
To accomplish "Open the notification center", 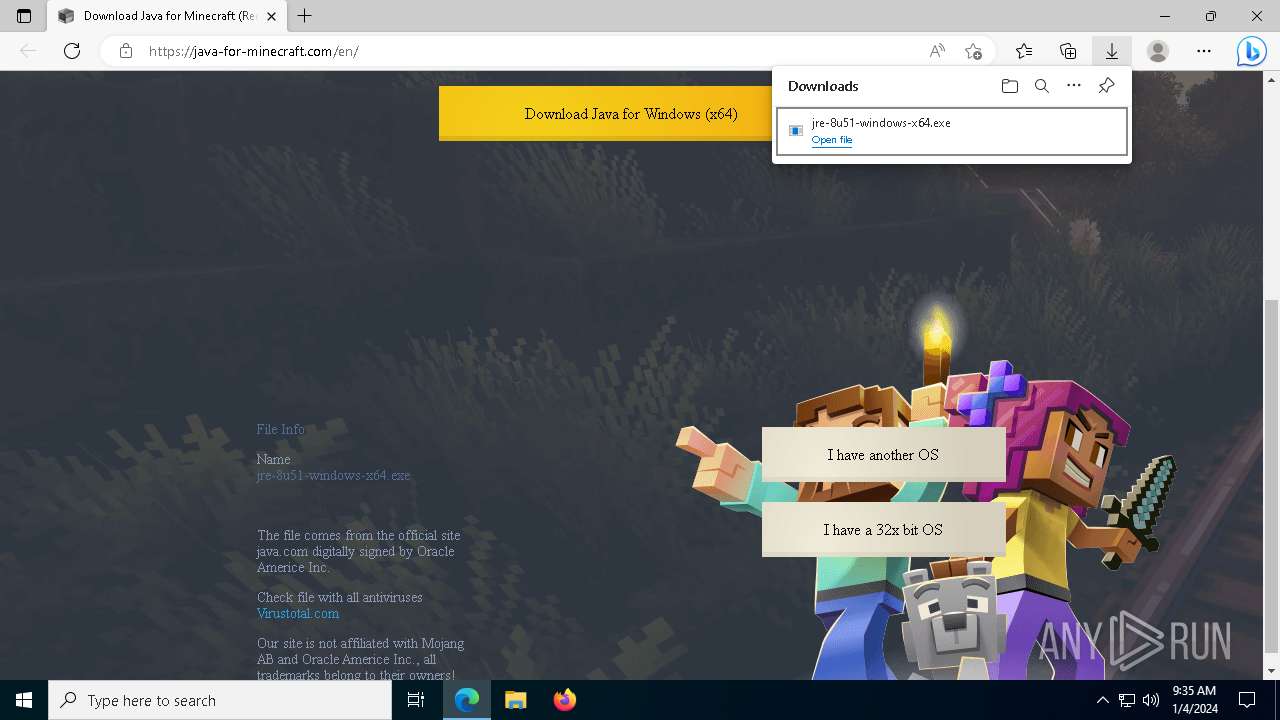I will coord(1247,700).
